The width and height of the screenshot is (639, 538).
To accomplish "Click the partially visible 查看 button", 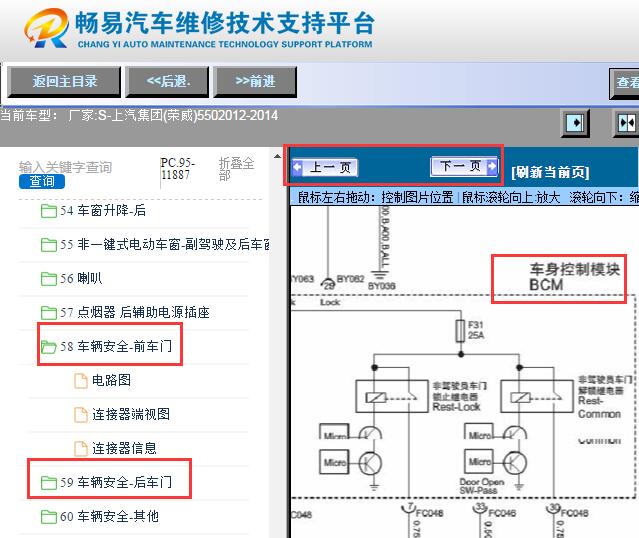I will click(625, 83).
